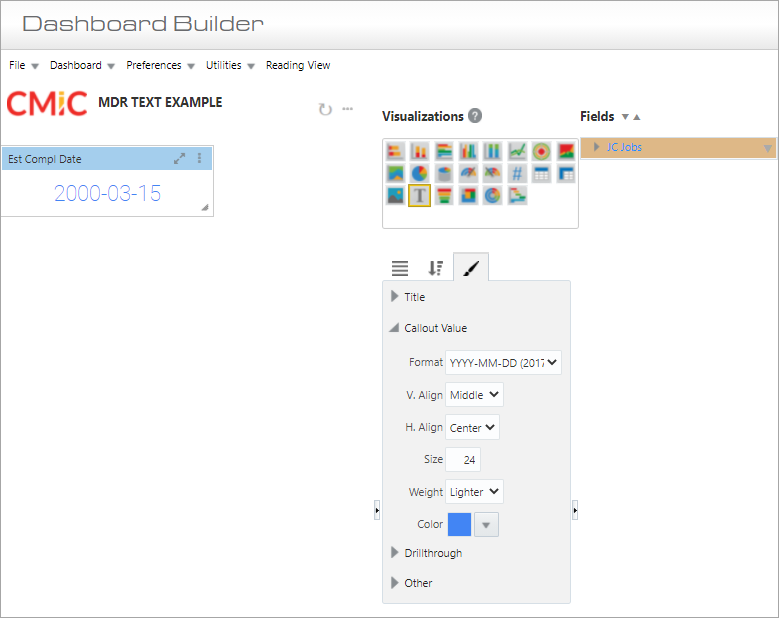This screenshot has width=779, height=618.
Task: Open the Est Compl Date widget kebab menu
Action: coord(200,158)
